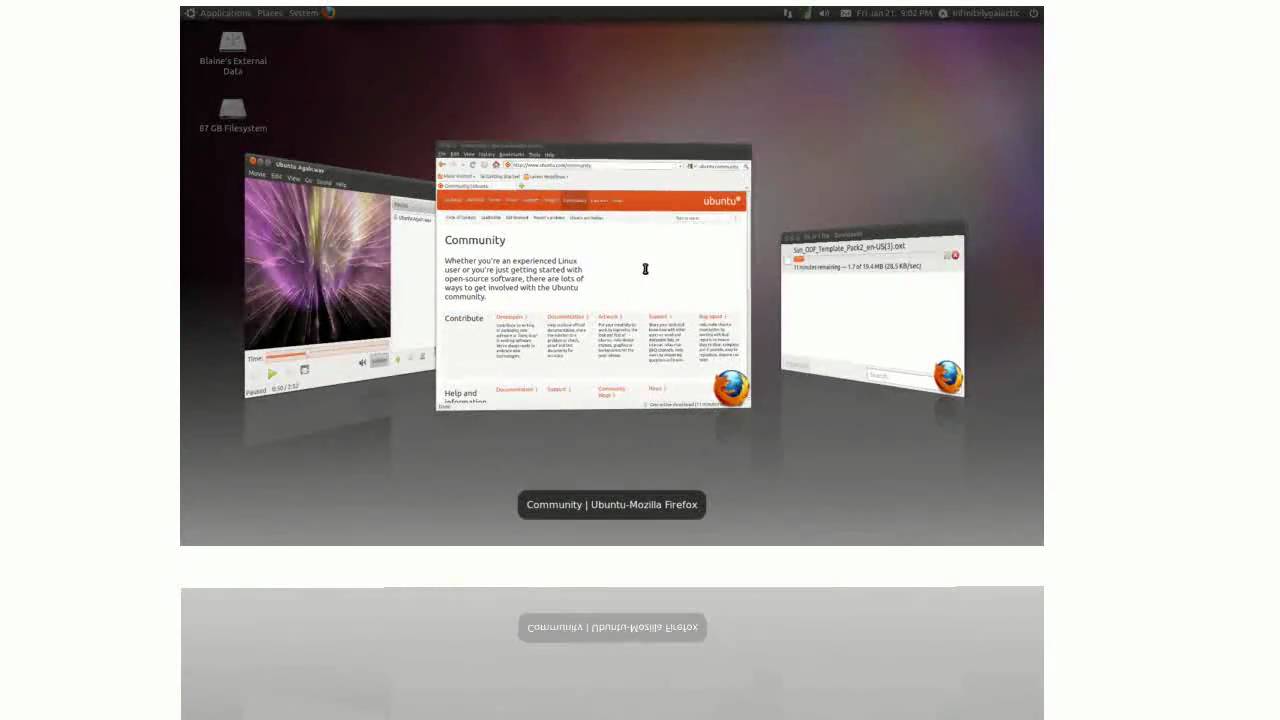Open the infinitelygalactic user menu
This screenshot has height=720, width=1280.
(x=981, y=13)
